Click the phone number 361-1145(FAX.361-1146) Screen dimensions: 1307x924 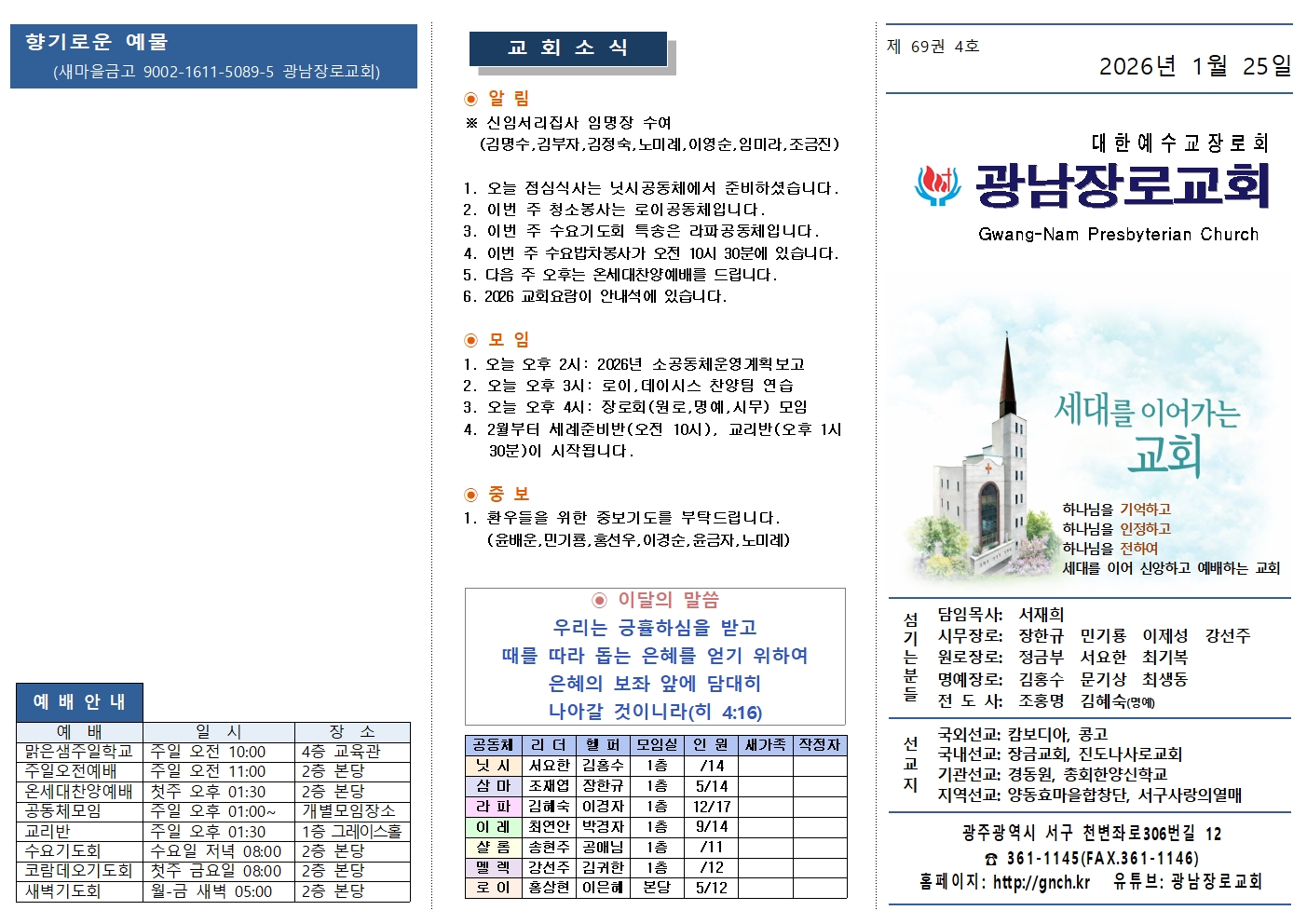click(x=1103, y=859)
